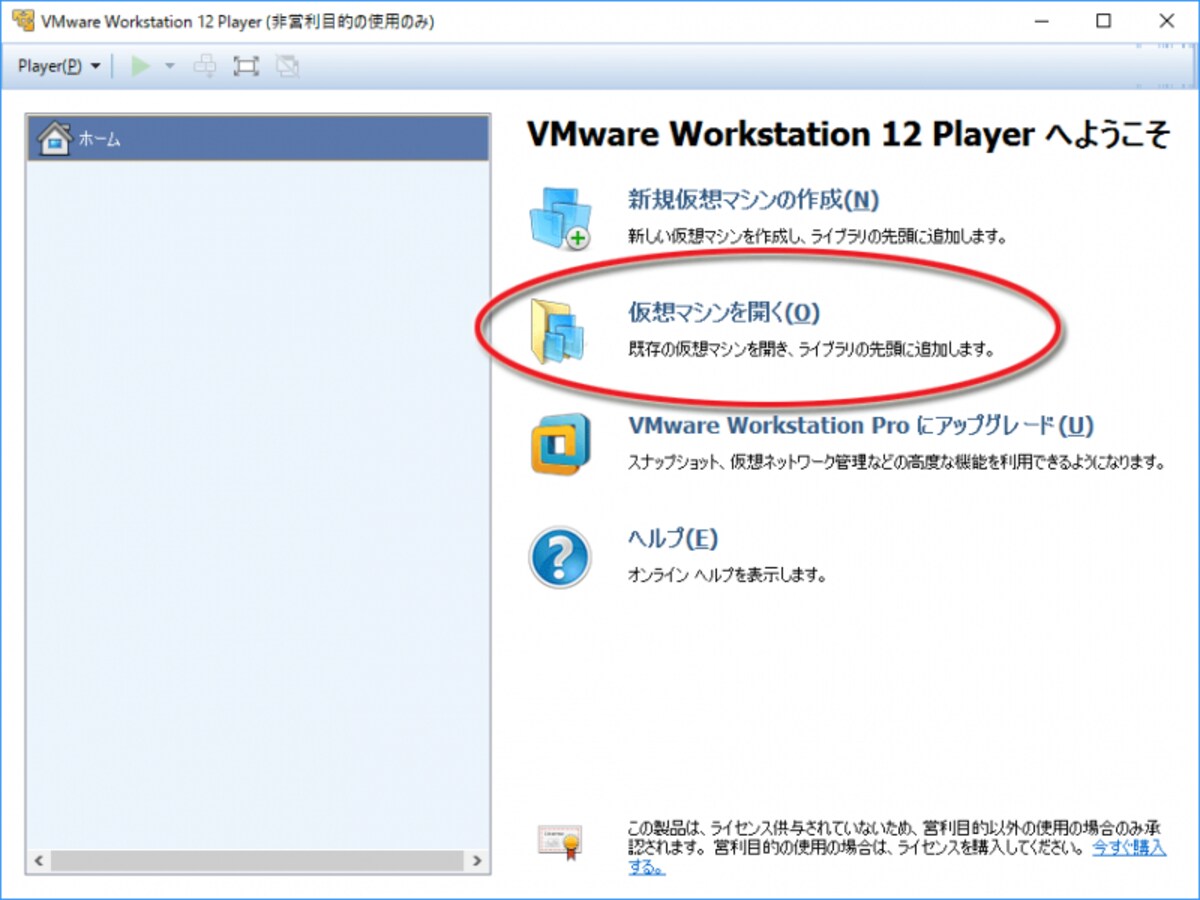The width and height of the screenshot is (1200, 900).
Task: Click the license certificate icon
Action: pos(559,842)
